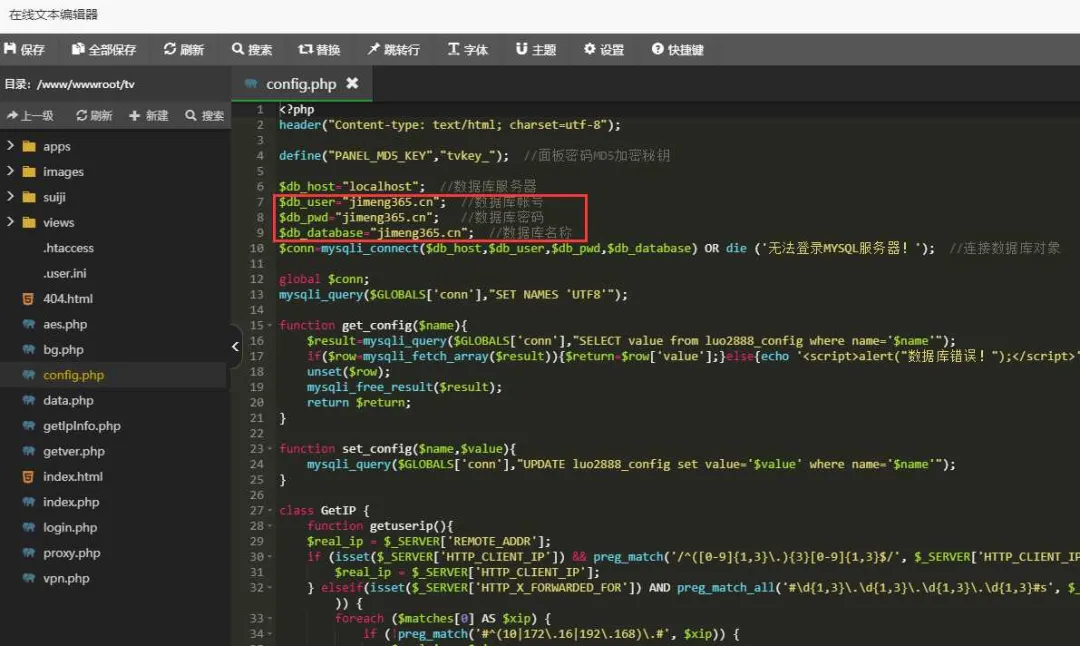Click 新建 to create new file

click(x=149, y=116)
